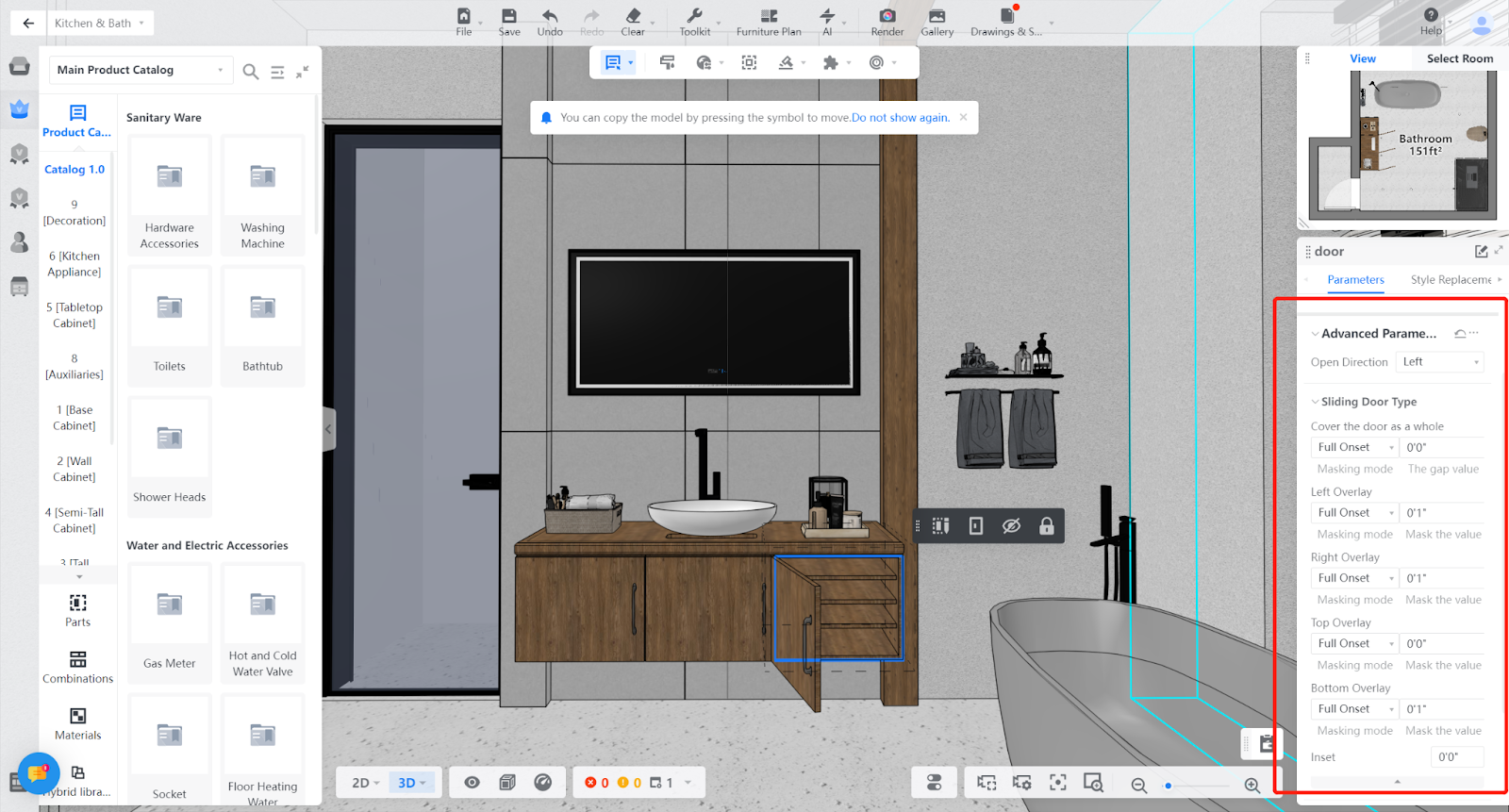Screen dimensions: 1509x812
Task: Toggle hide selected object eye-slash icon
Action: pos(1011,526)
